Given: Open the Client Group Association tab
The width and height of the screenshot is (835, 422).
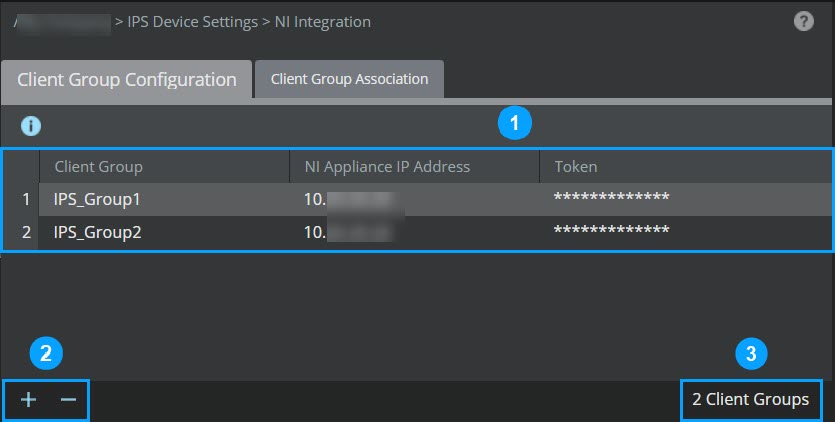Looking at the screenshot, I should [x=349, y=79].
